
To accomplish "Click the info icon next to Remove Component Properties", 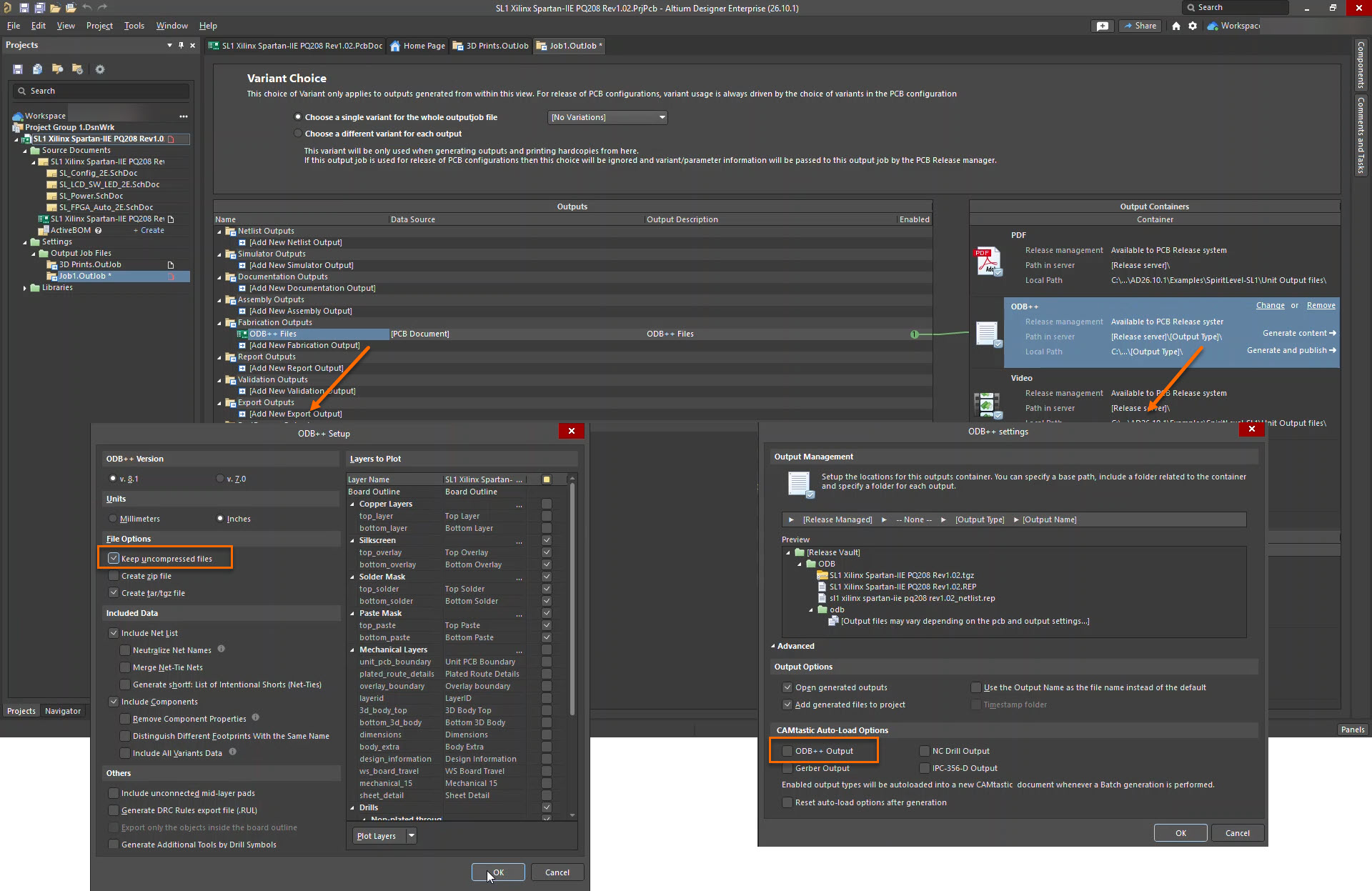I will coord(256,717).
